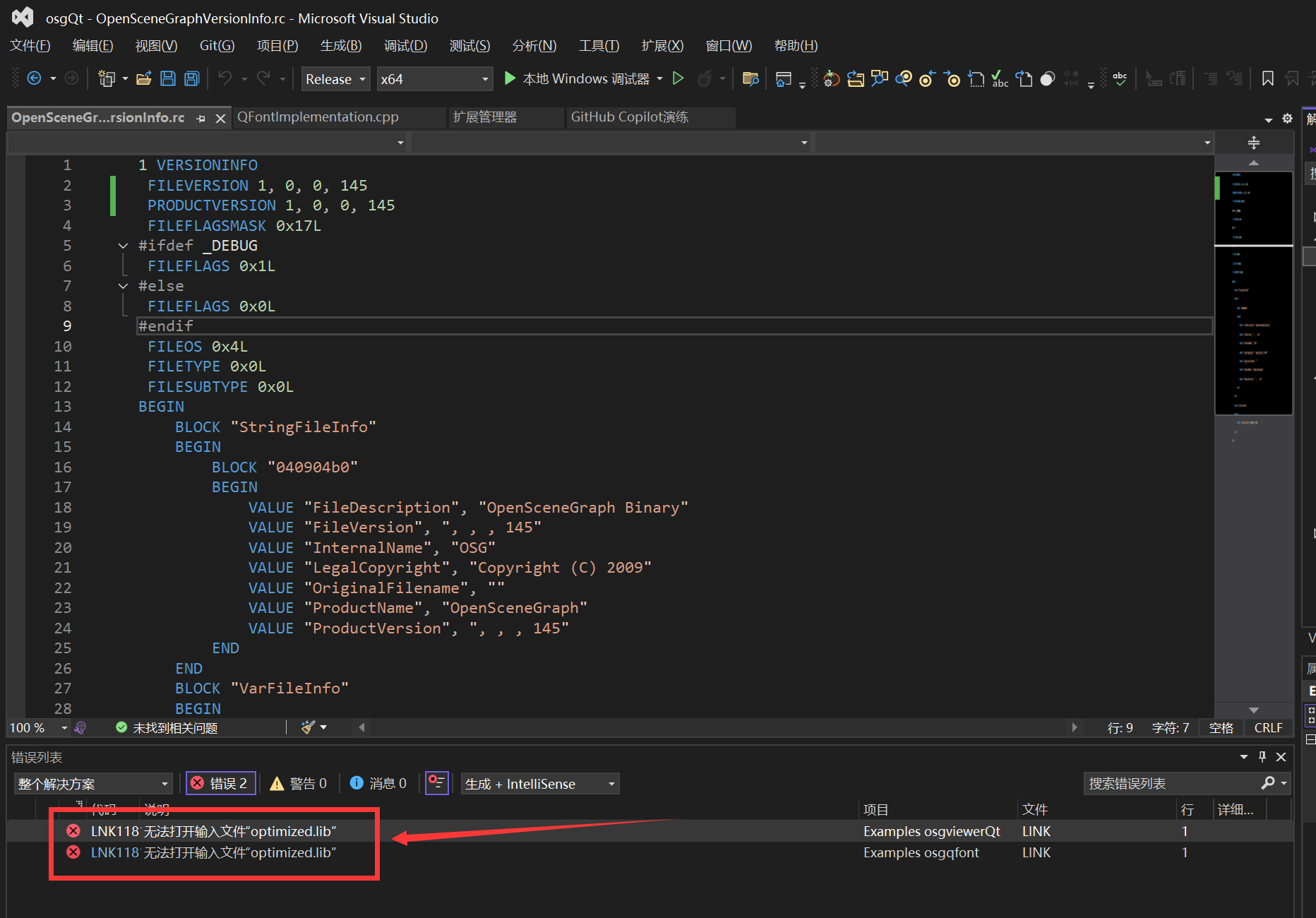Screen dimensions: 1316x918
Task: Open the Build + IntelliSense dropdown
Action: click(540, 783)
